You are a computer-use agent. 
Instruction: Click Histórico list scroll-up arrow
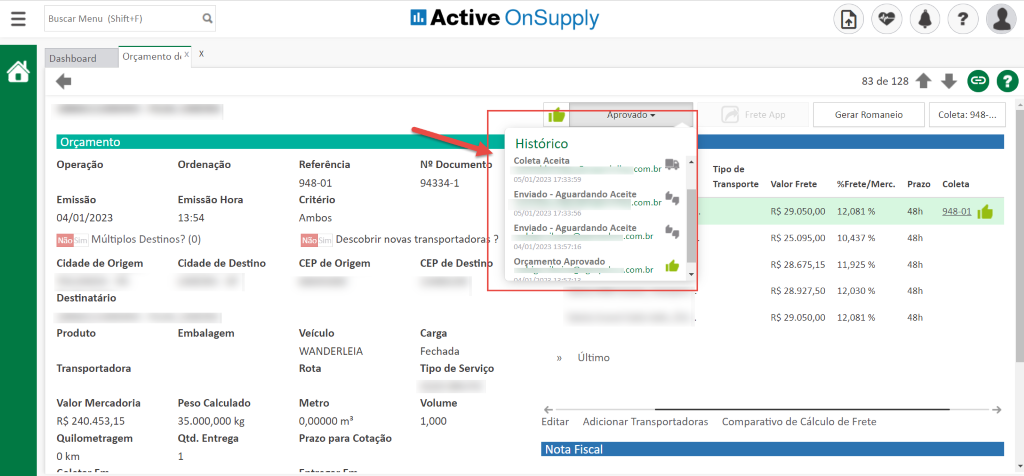pyautogui.click(x=692, y=161)
